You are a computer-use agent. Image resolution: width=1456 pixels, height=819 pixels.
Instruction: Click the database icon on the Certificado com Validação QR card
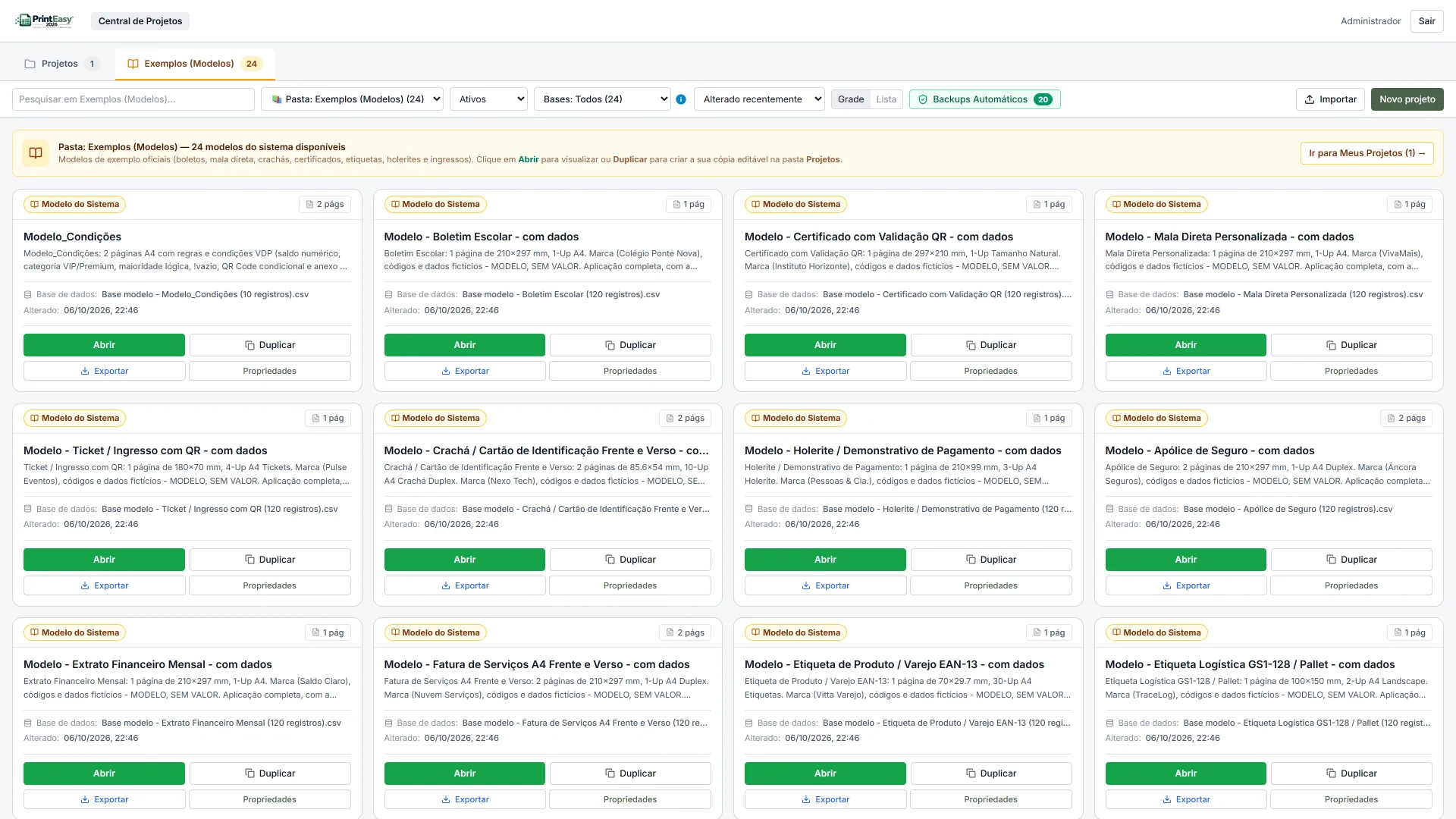pos(749,295)
